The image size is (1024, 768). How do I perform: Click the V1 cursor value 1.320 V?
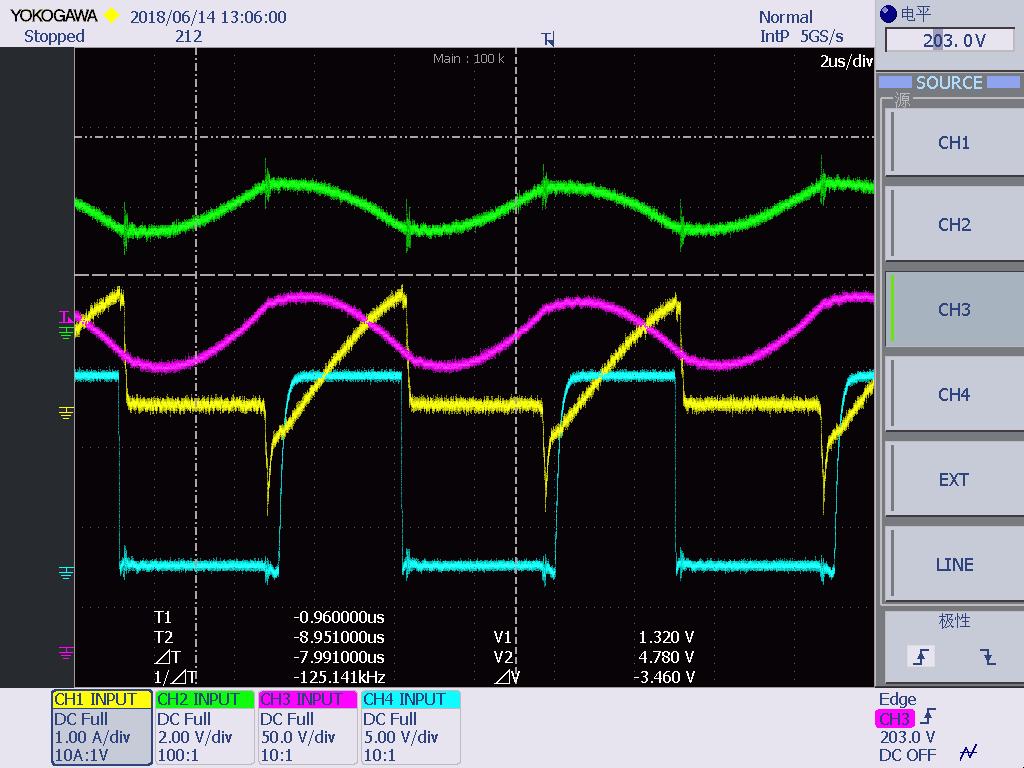pos(666,637)
